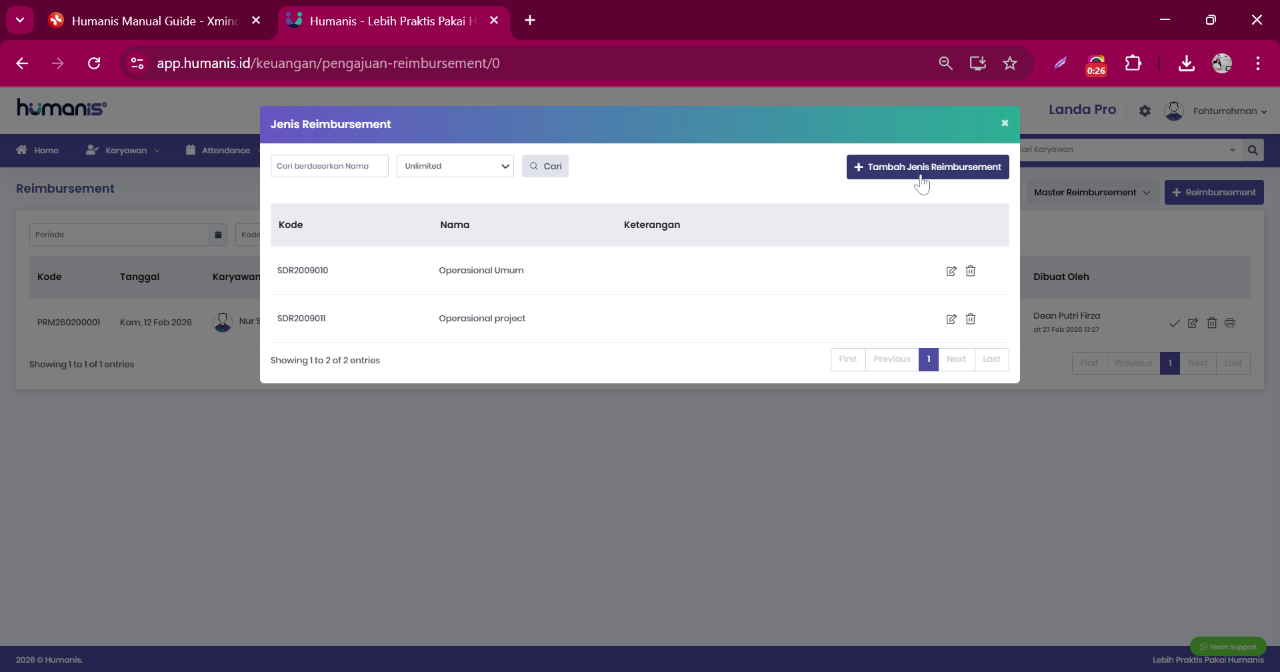Focus the Periode date field
Screen dimensions: 1280x672
pos(119,234)
